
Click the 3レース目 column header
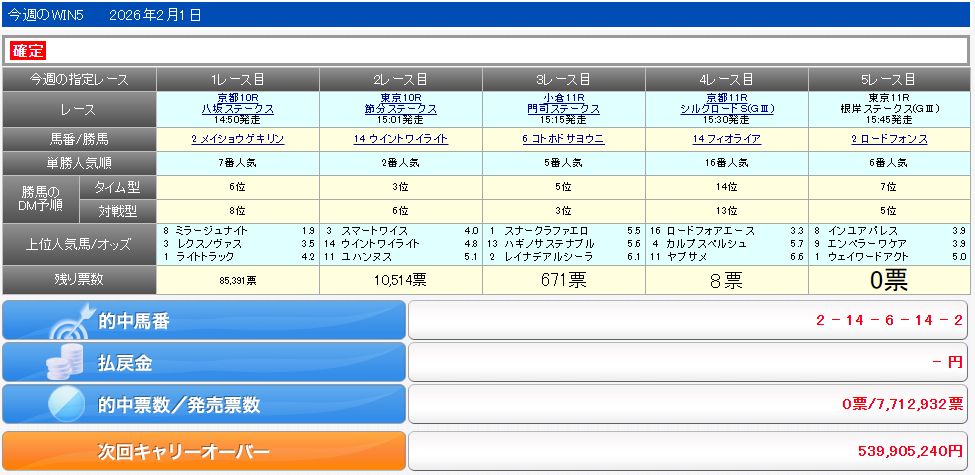coord(563,80)
